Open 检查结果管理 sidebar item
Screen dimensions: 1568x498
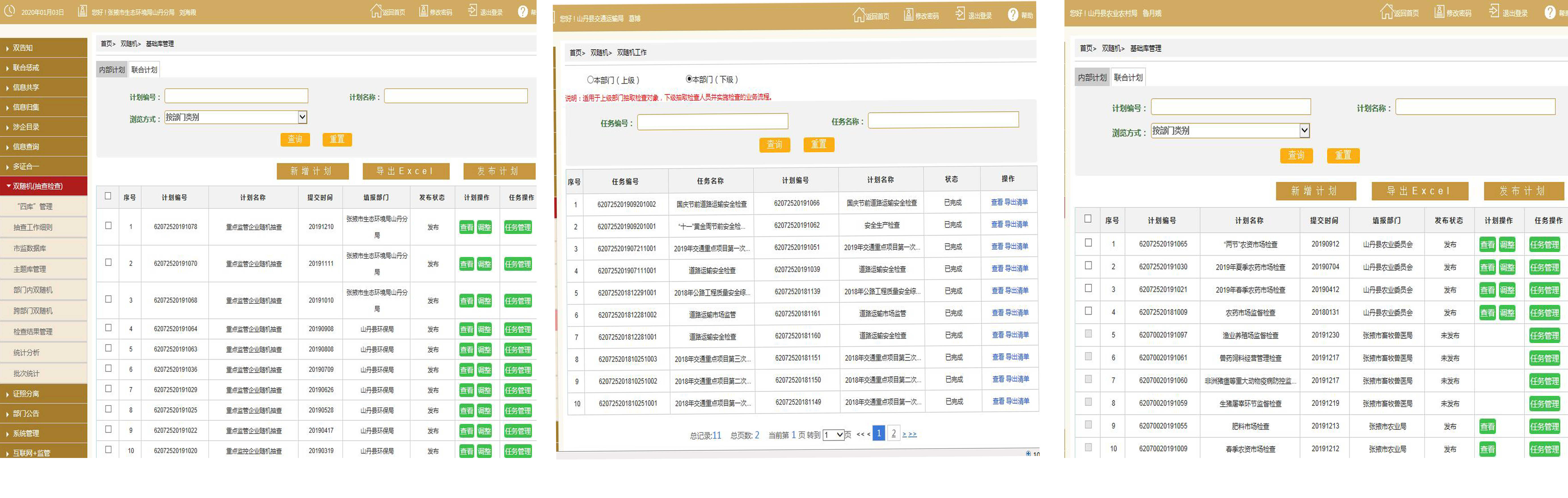pyautogui.click(x=44, y=332)
